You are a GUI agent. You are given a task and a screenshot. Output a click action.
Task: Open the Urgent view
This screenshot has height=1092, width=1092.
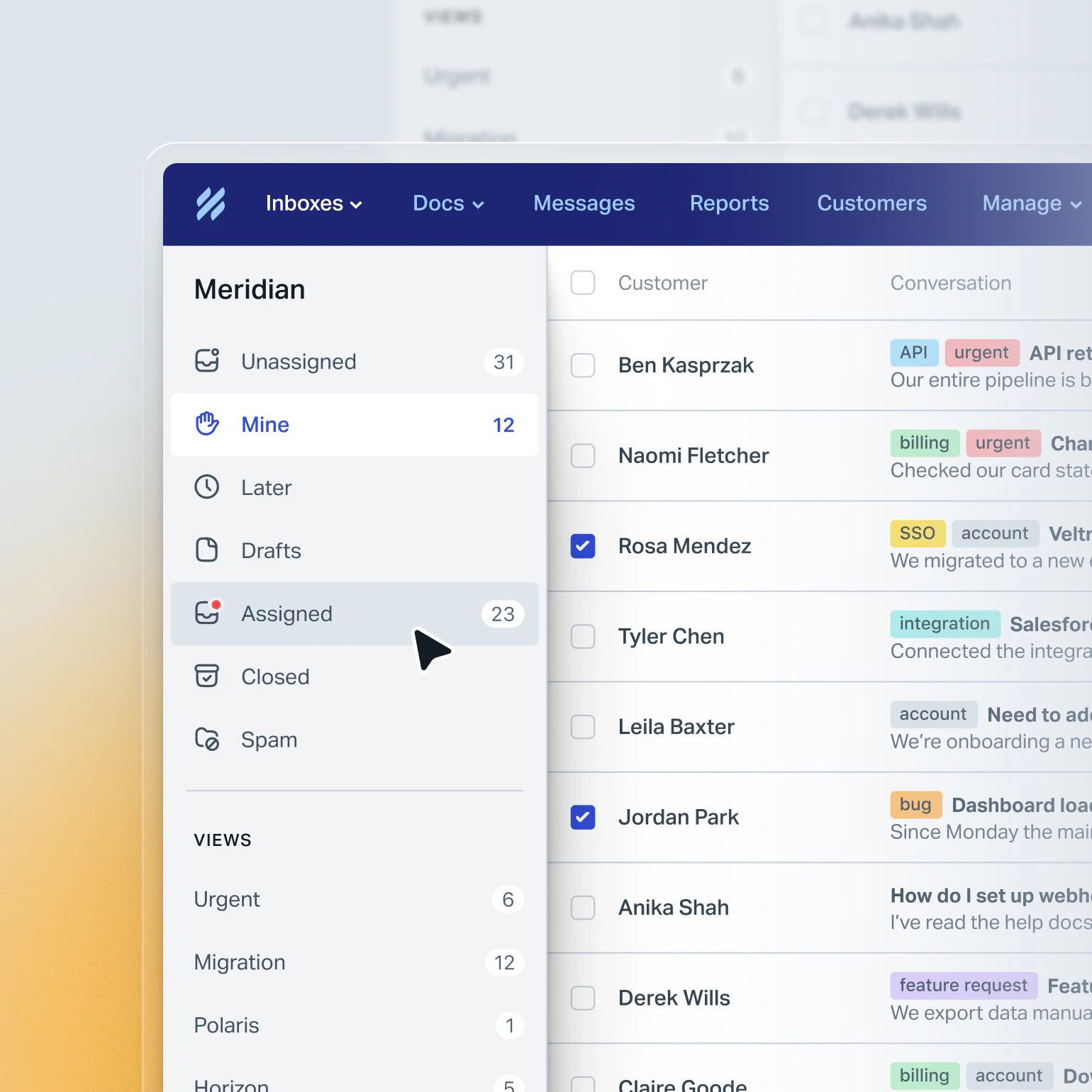(x=227, y=898)
